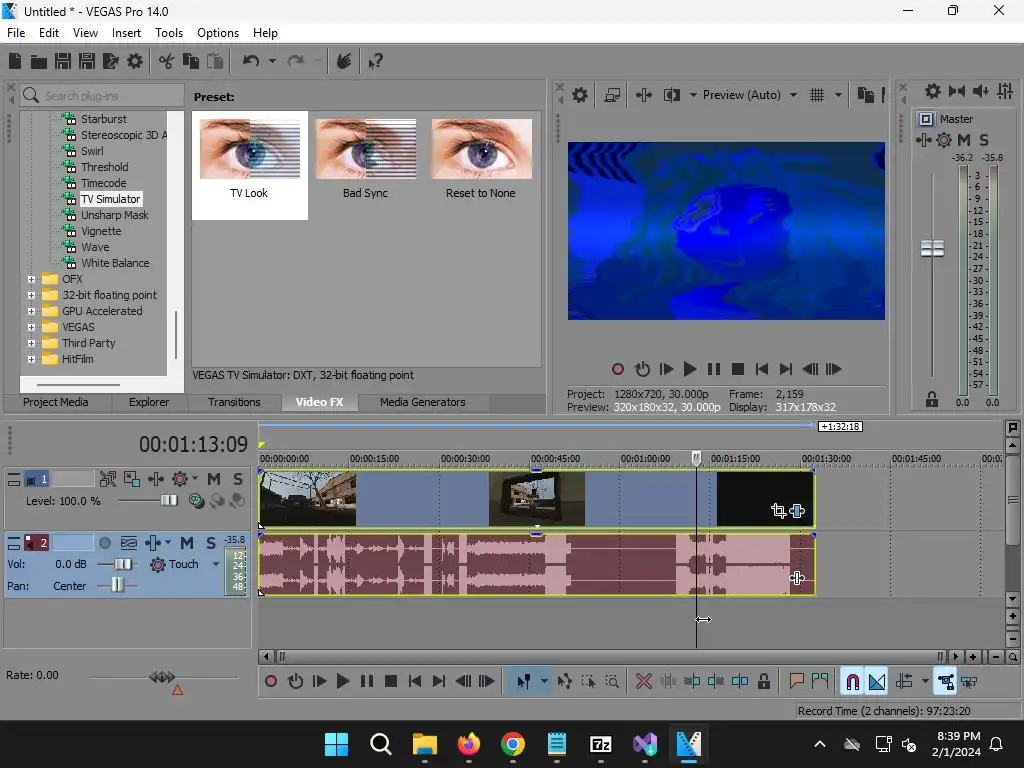This screenshot has height=768, width=1024.
Task: Open Master bus audio properties gear
Action: tap(933, 91)
